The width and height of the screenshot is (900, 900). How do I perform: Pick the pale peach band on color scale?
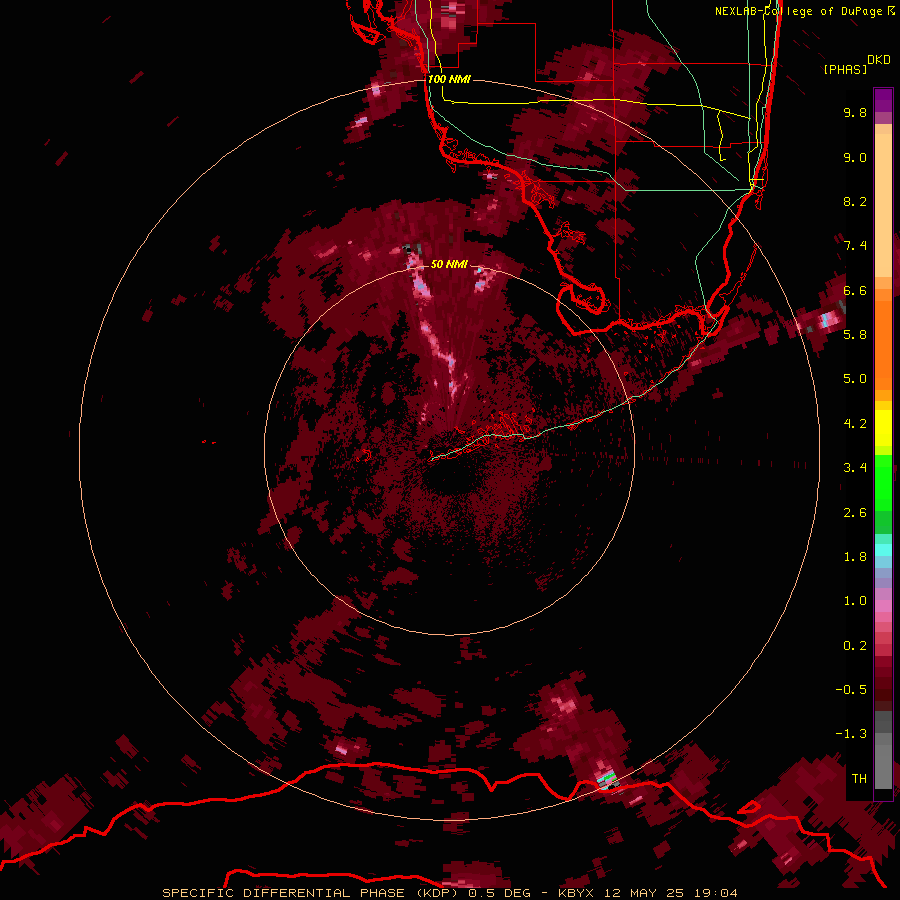[x=883, y=205]
